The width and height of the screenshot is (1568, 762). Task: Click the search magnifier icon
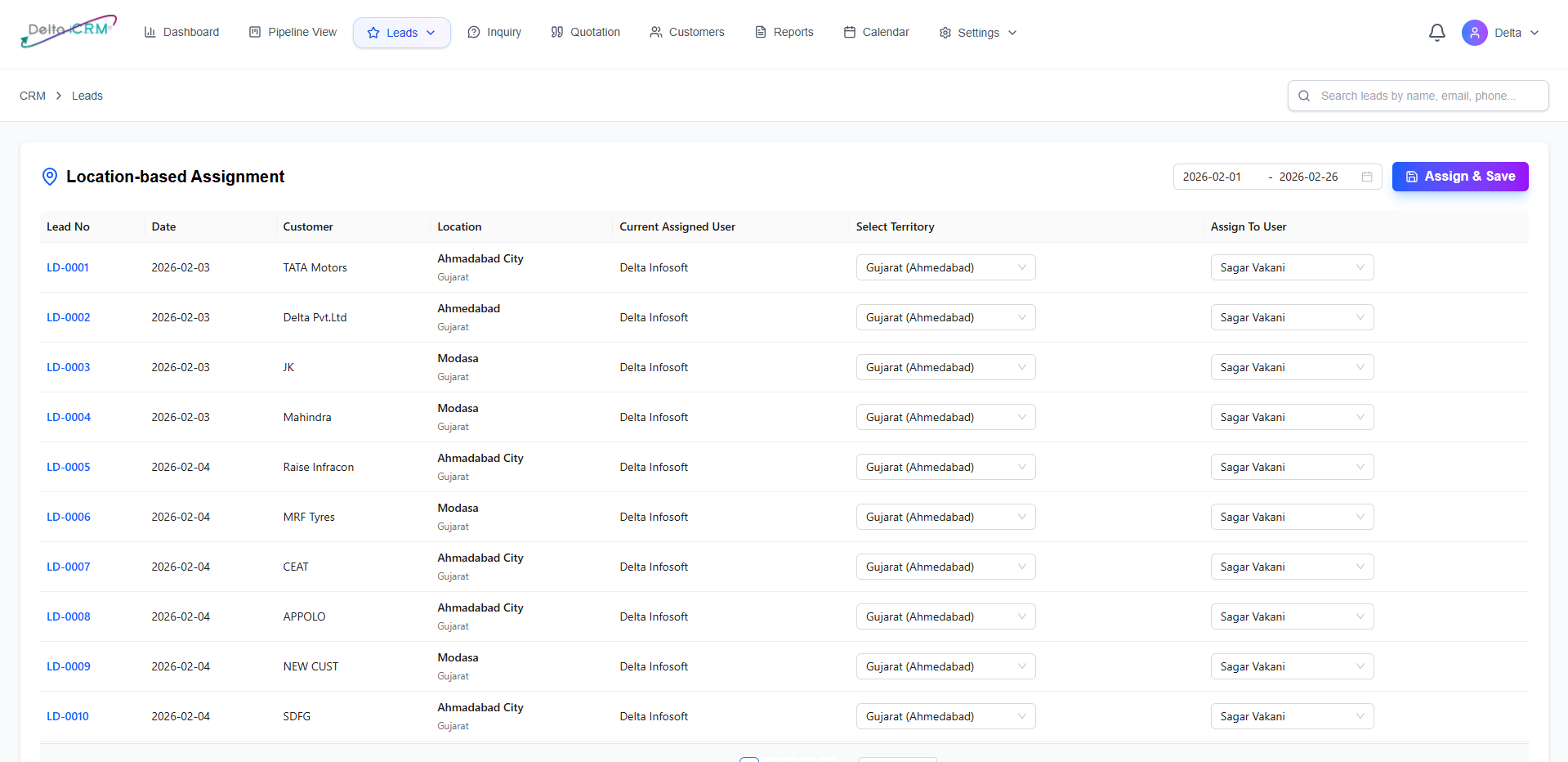point(1304,96)
